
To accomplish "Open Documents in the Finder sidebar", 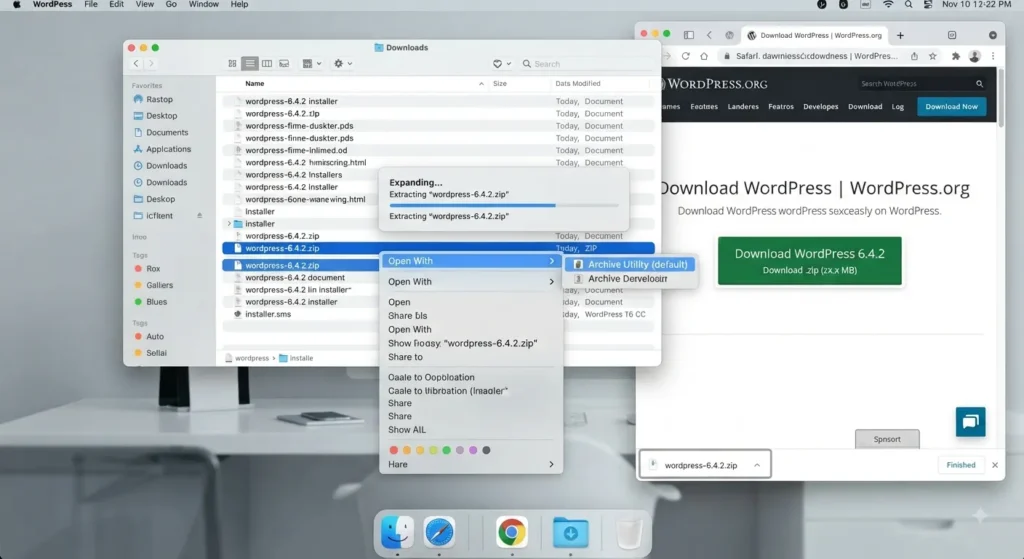I will click(x=167, y=133).
